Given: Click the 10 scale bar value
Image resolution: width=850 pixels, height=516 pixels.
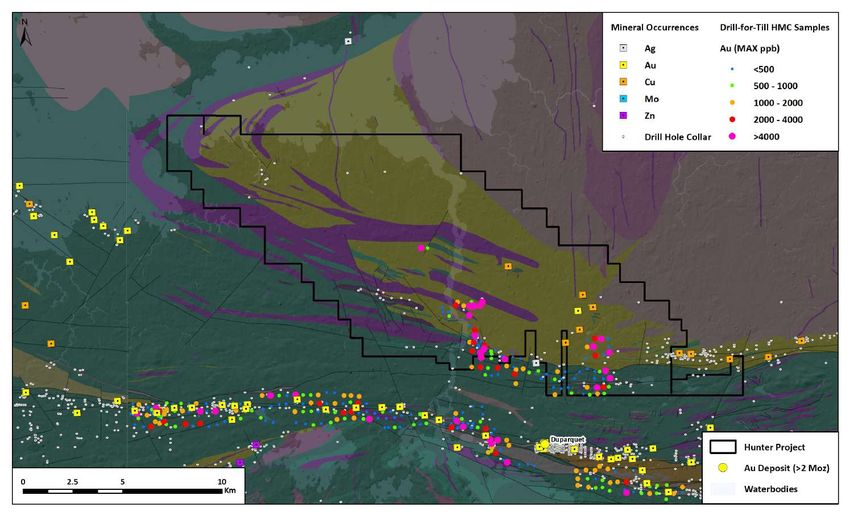Looking at the screenshot, I should click(221, 481).
